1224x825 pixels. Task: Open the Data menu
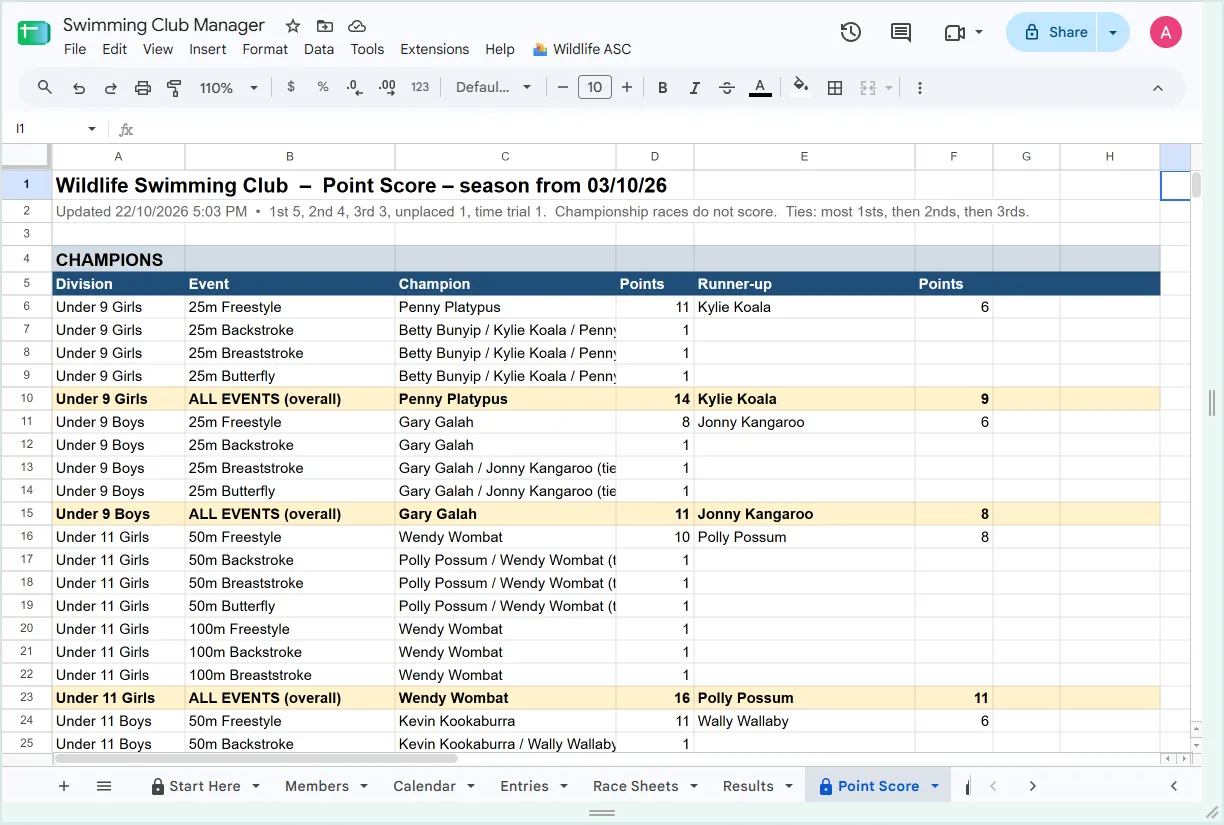point(319,49)
